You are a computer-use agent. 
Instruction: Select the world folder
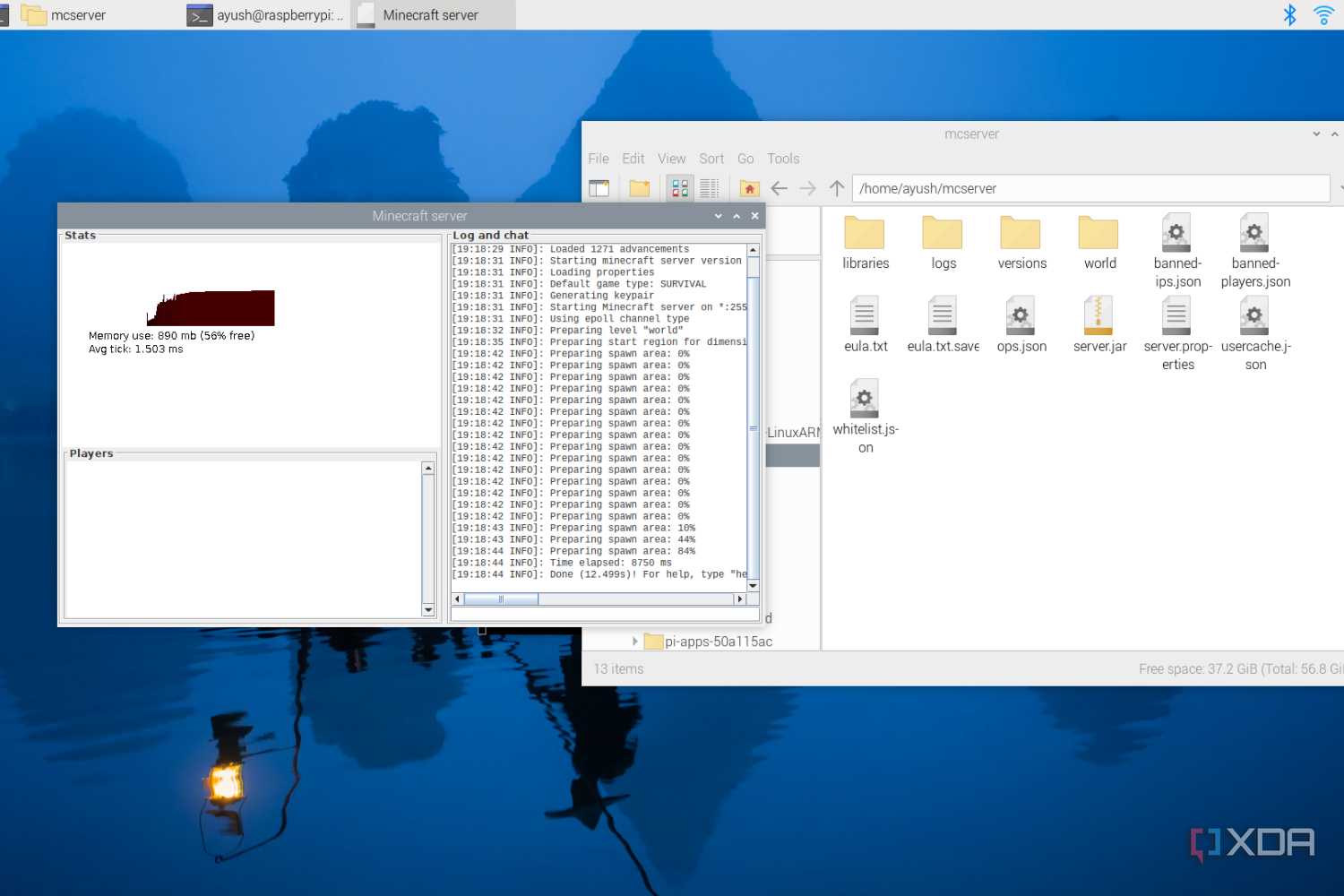tap(1099, 243)
